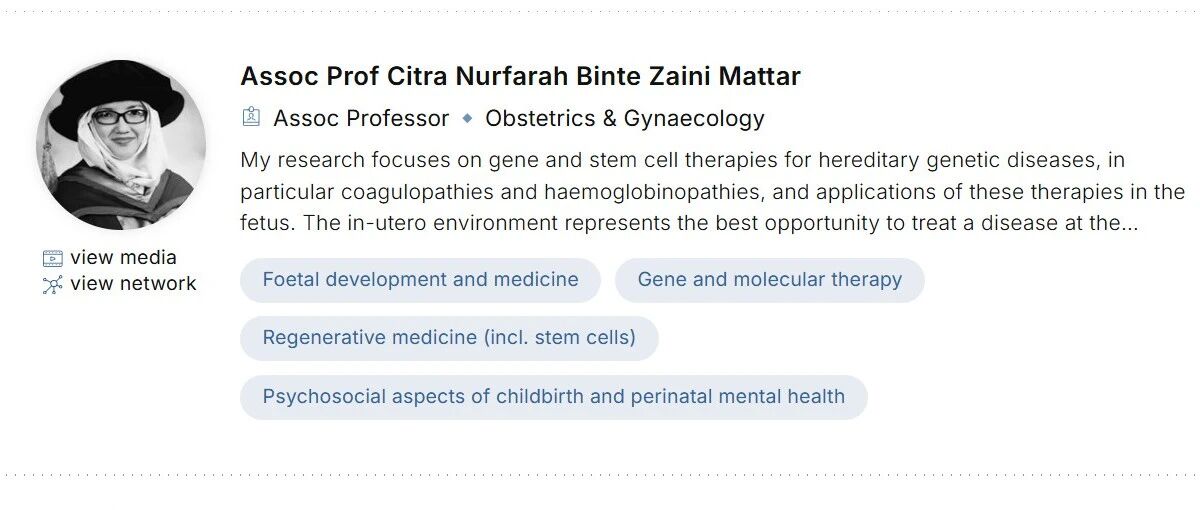Expand the truncated description at the ellipsis
The height and width of the screenshot is (510, 1200).
coord(1129,224)
